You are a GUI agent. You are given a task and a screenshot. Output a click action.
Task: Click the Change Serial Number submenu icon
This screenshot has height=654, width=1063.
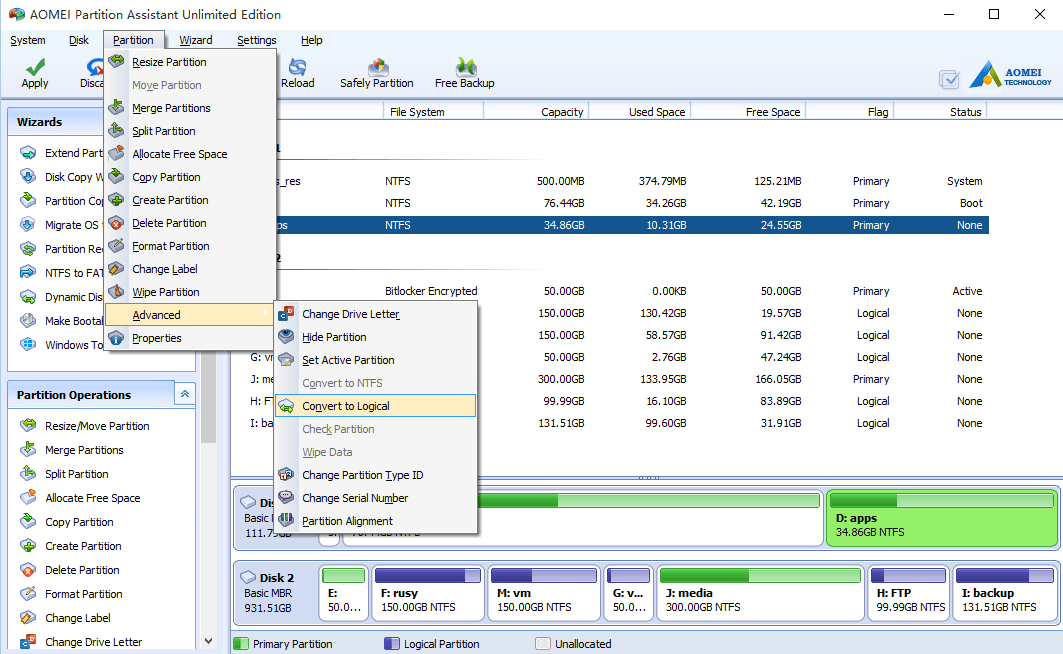pos(287,497)
